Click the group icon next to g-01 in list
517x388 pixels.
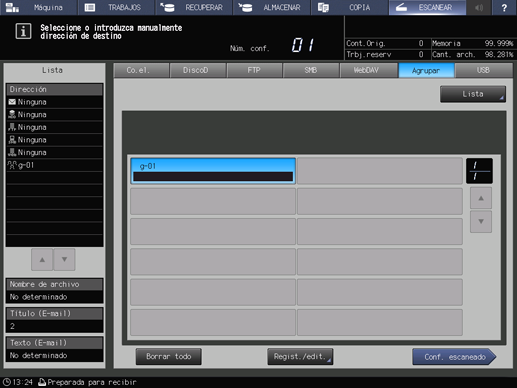[12, 165]
